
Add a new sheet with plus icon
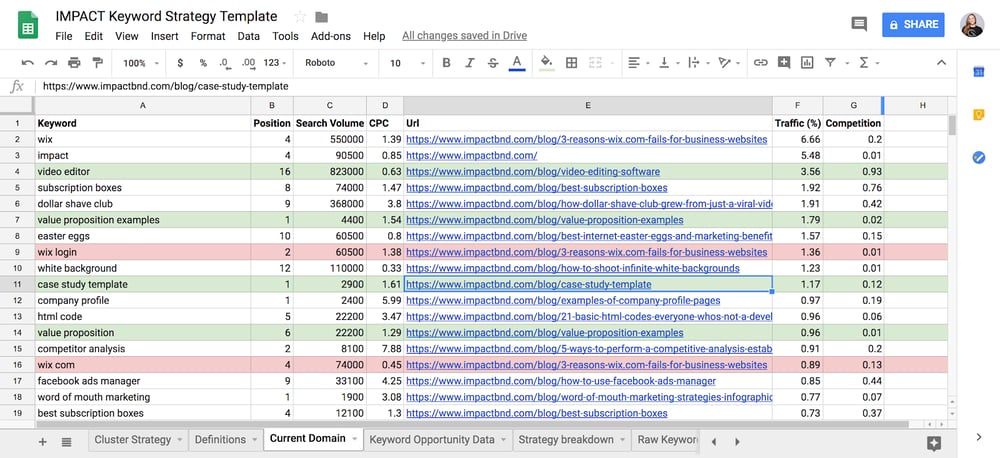[x=43, y=441]
